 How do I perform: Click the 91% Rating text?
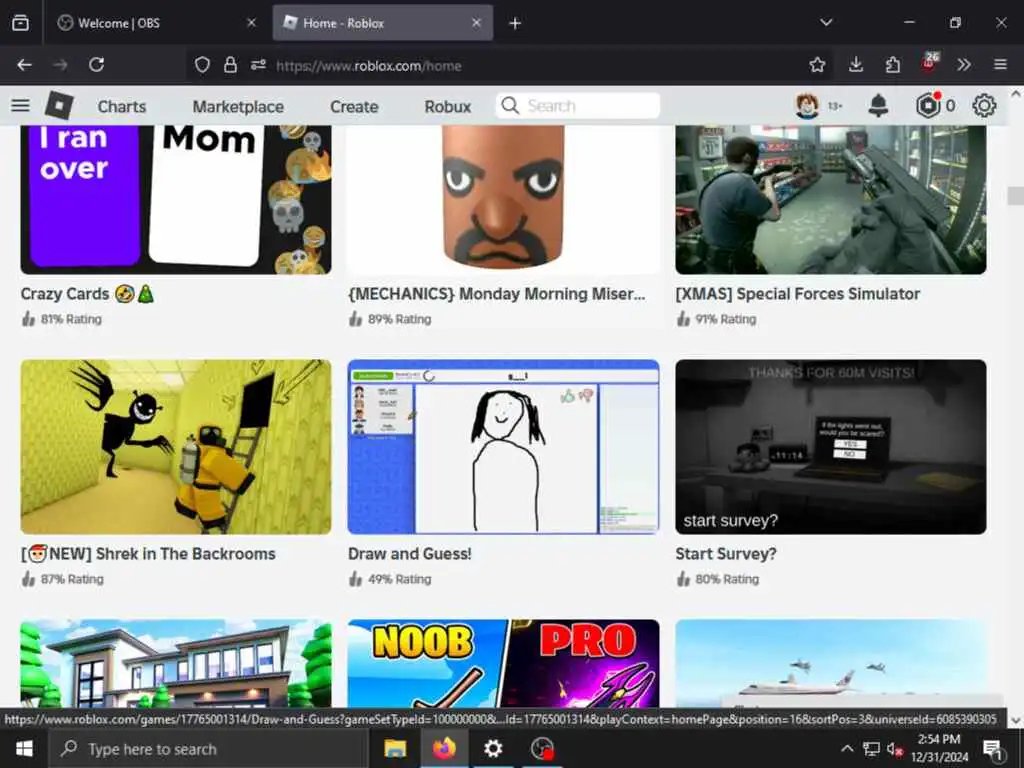726,319
